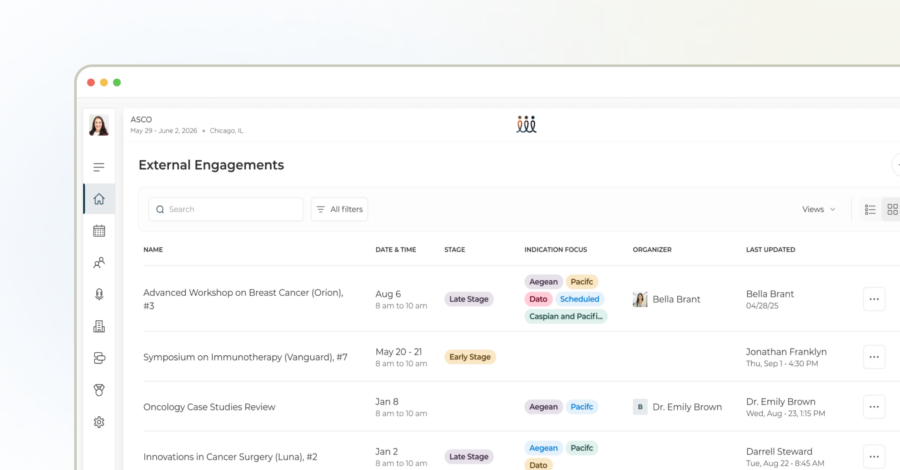Click Darrell Steward last updated cell
Viewport: 900px width, 470px height.
tap(785, 457)
